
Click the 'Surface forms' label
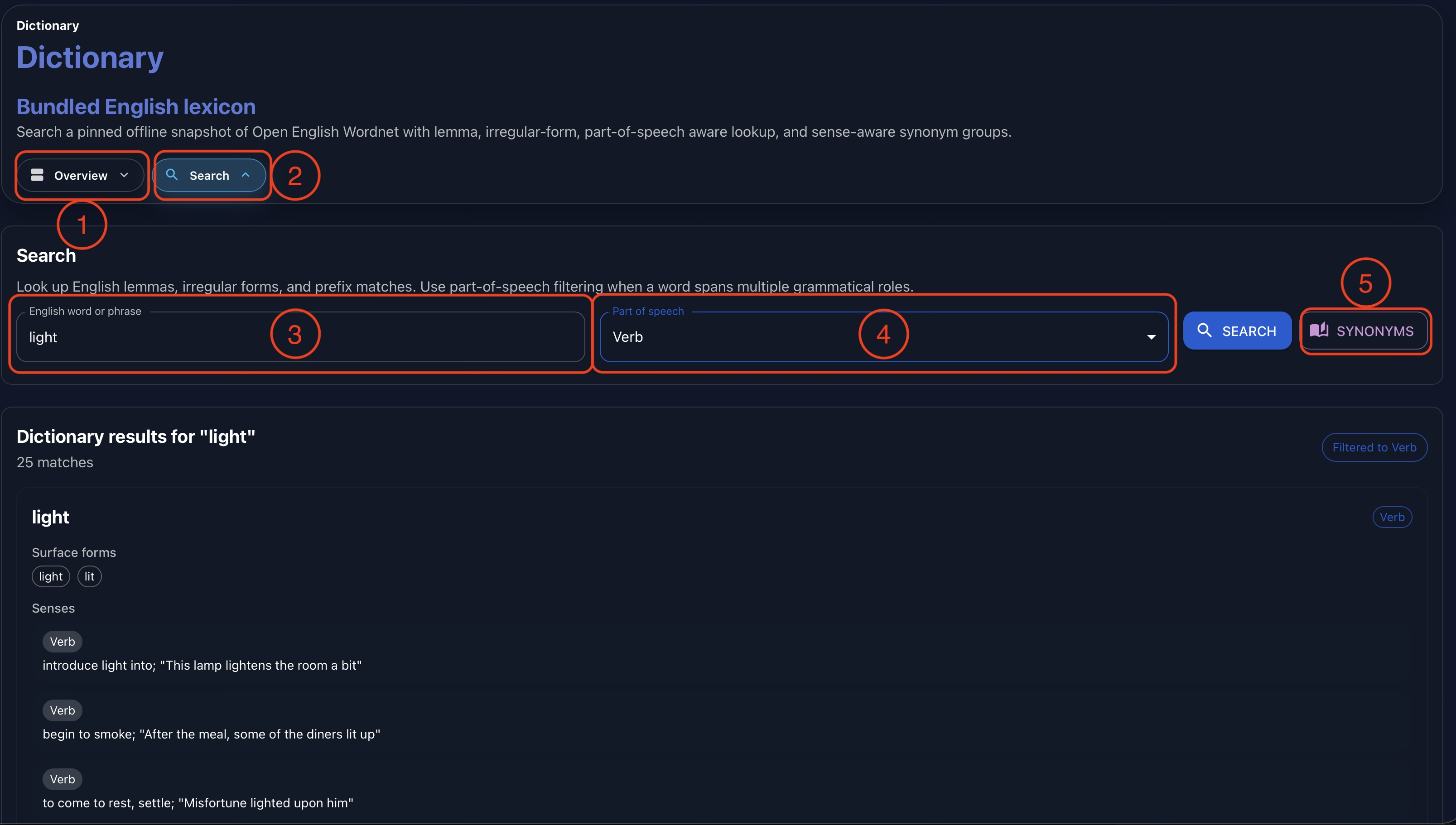pos(74,552)
